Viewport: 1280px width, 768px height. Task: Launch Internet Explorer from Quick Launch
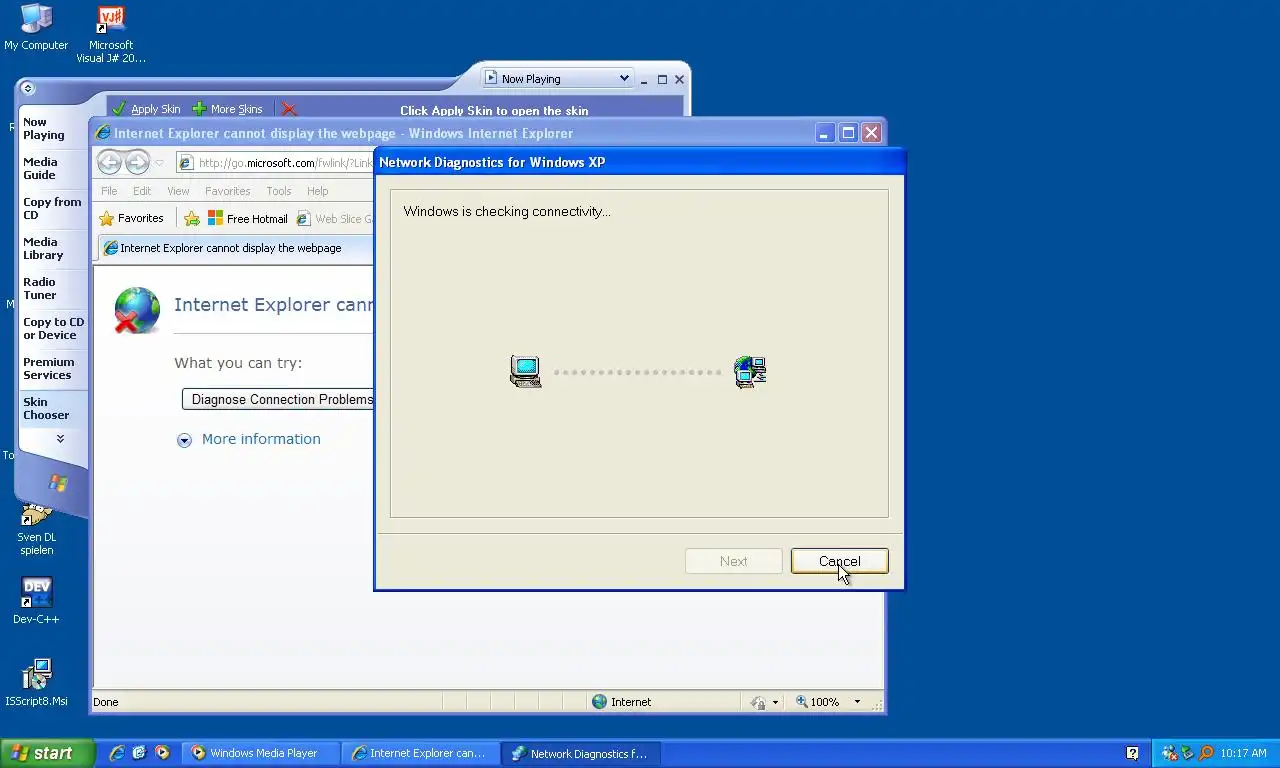117,753
